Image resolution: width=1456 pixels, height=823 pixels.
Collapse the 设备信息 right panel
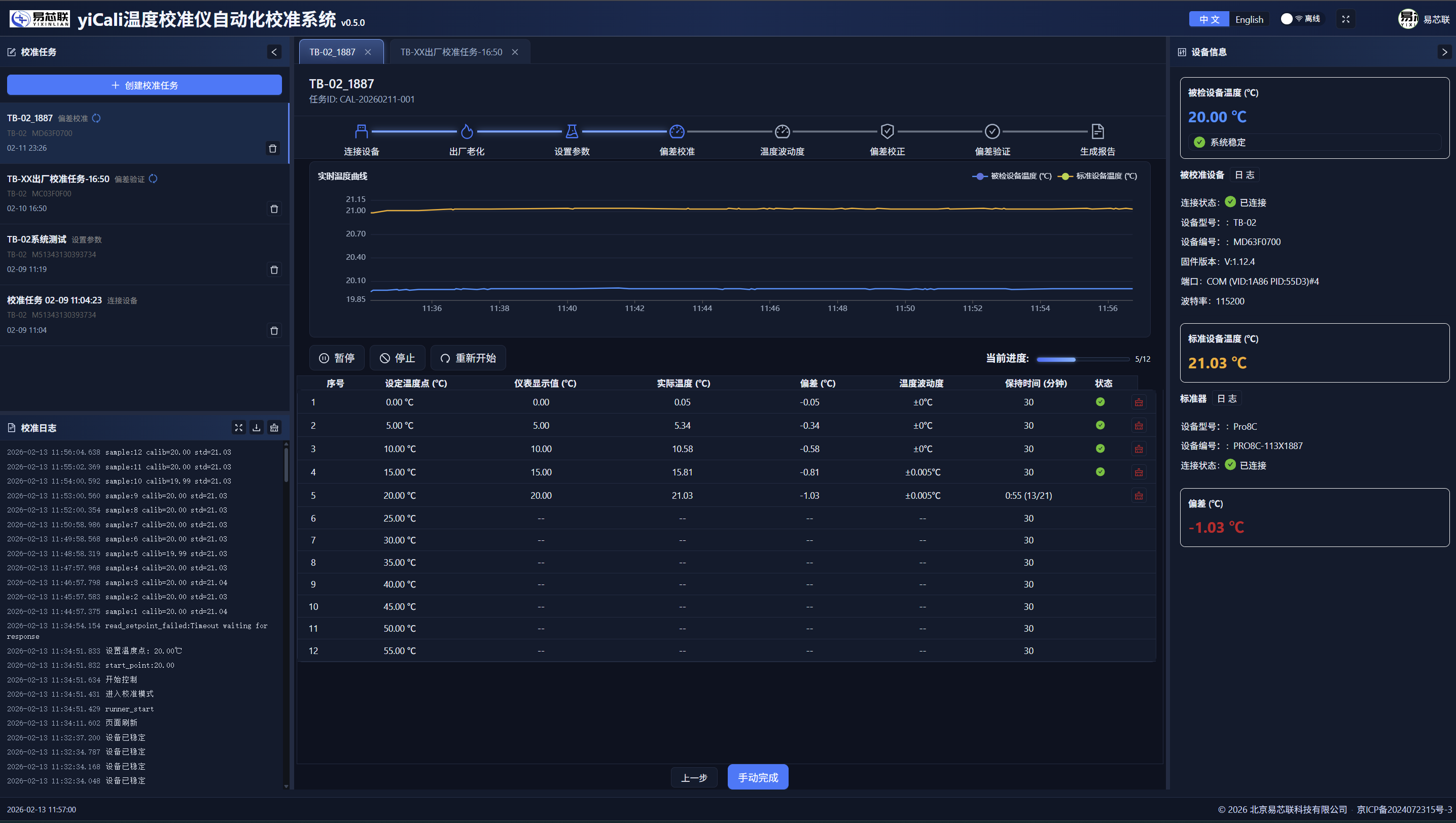click(1445, 52)
